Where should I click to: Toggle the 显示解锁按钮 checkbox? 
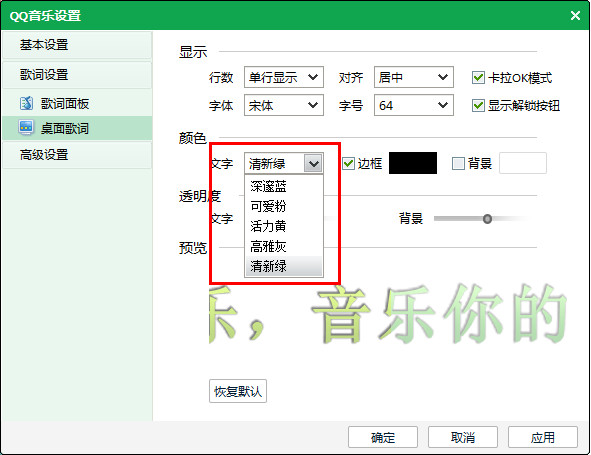478,105
